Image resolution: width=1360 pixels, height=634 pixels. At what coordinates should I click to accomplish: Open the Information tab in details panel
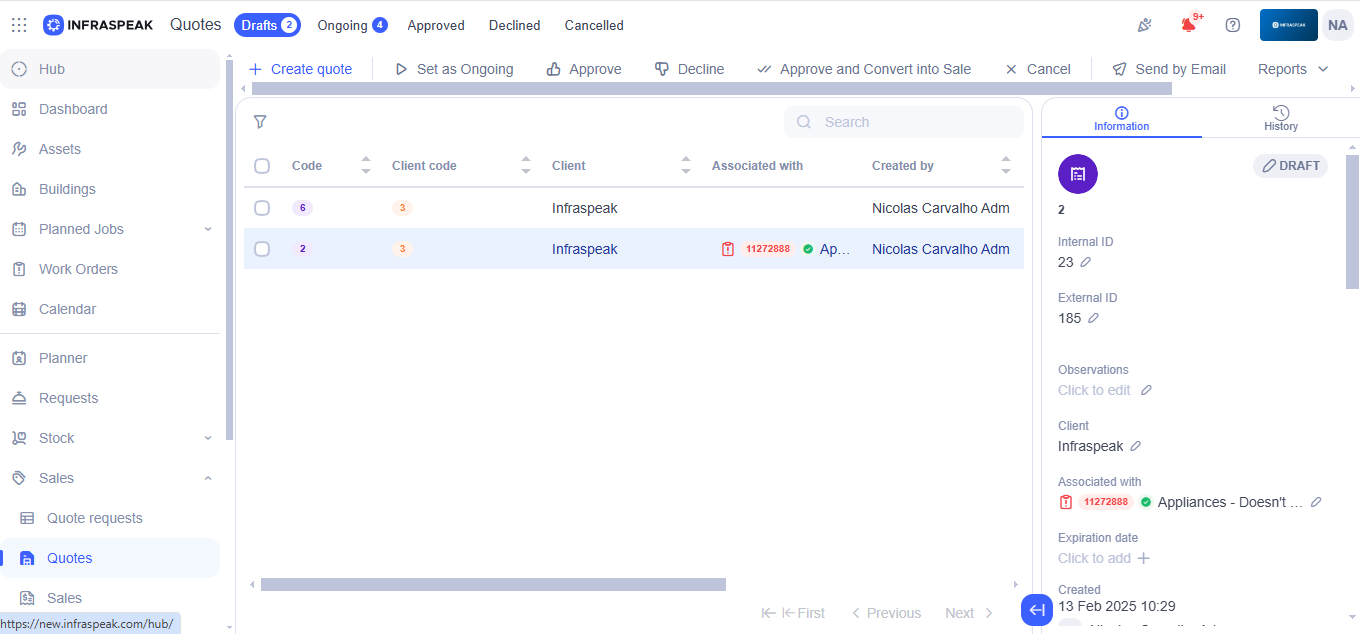tap(1122, 118)
